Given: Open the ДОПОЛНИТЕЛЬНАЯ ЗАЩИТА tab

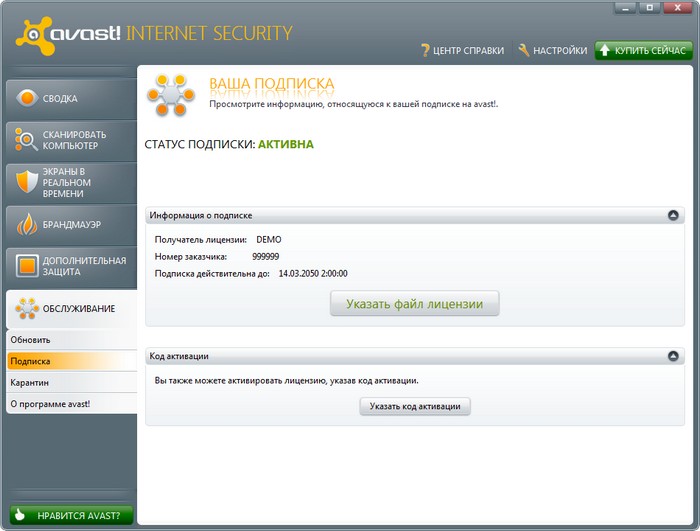Looking at the screenshot, I should 71,267.
